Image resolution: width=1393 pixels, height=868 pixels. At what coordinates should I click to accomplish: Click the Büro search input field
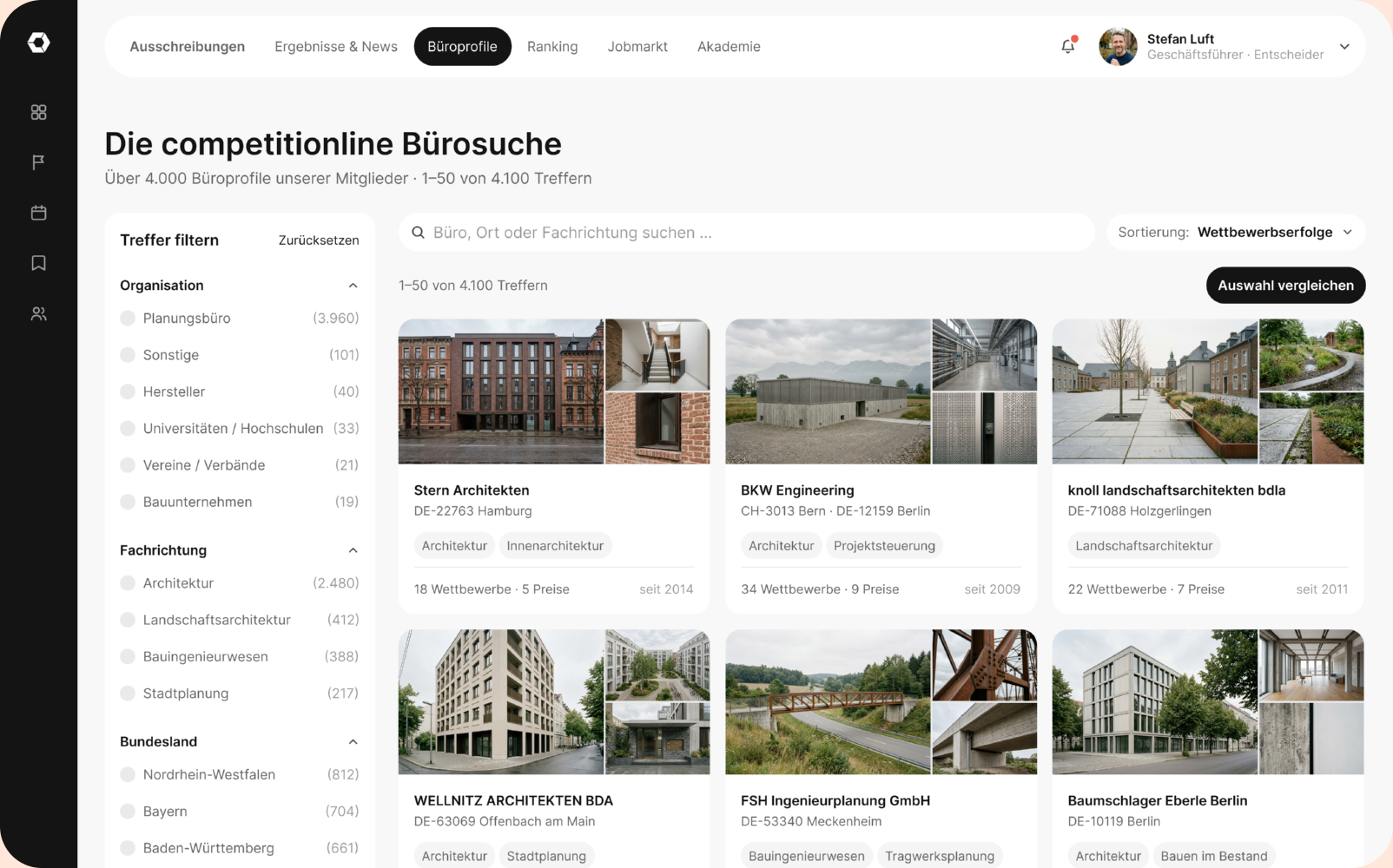point(747,233)
